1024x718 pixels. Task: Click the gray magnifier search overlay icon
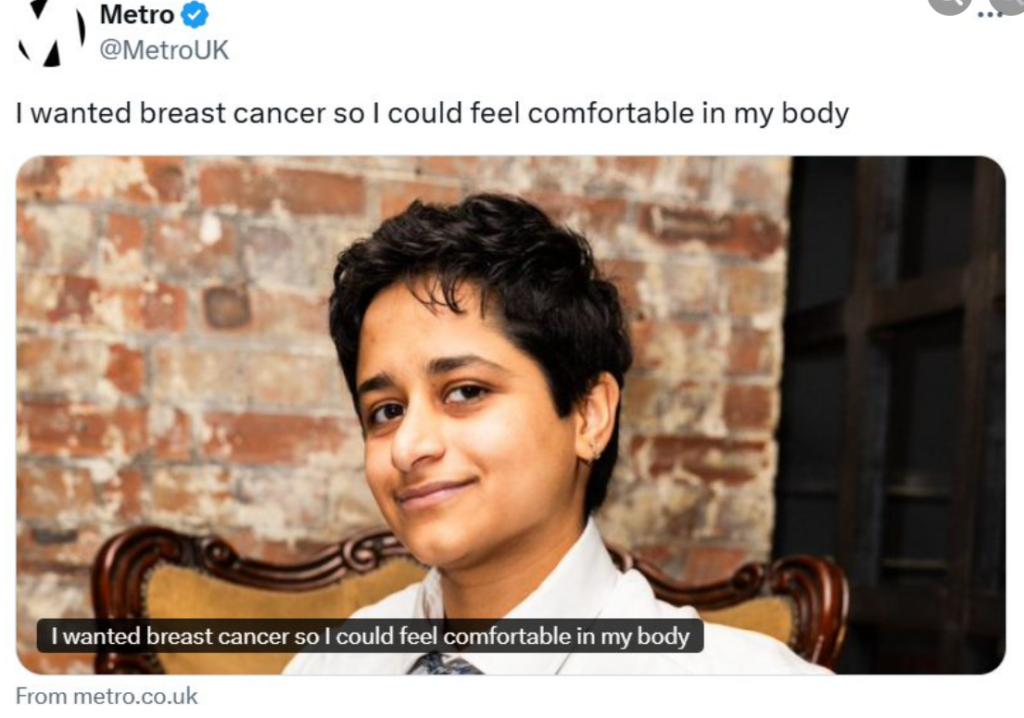(x=950, y=5)
